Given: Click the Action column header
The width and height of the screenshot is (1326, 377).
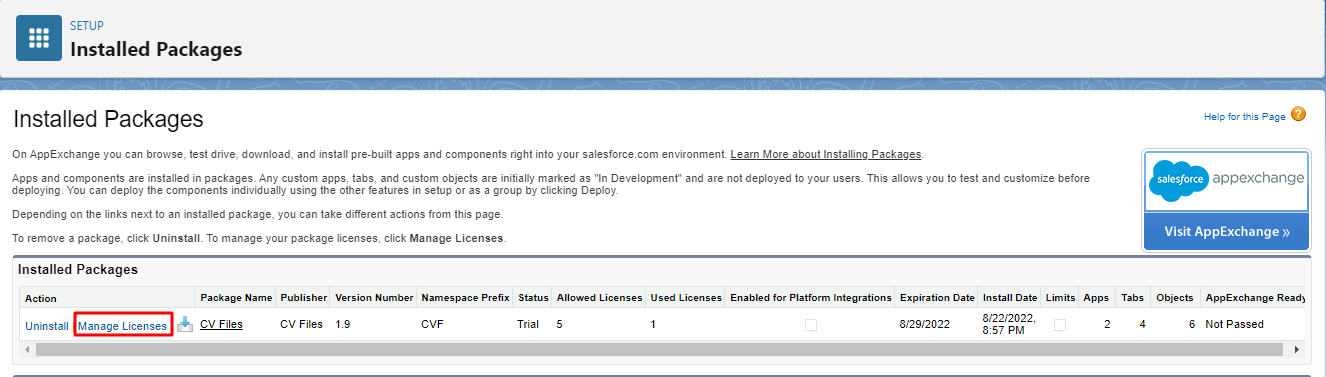Looking at the screenshot, I should 41,298.
